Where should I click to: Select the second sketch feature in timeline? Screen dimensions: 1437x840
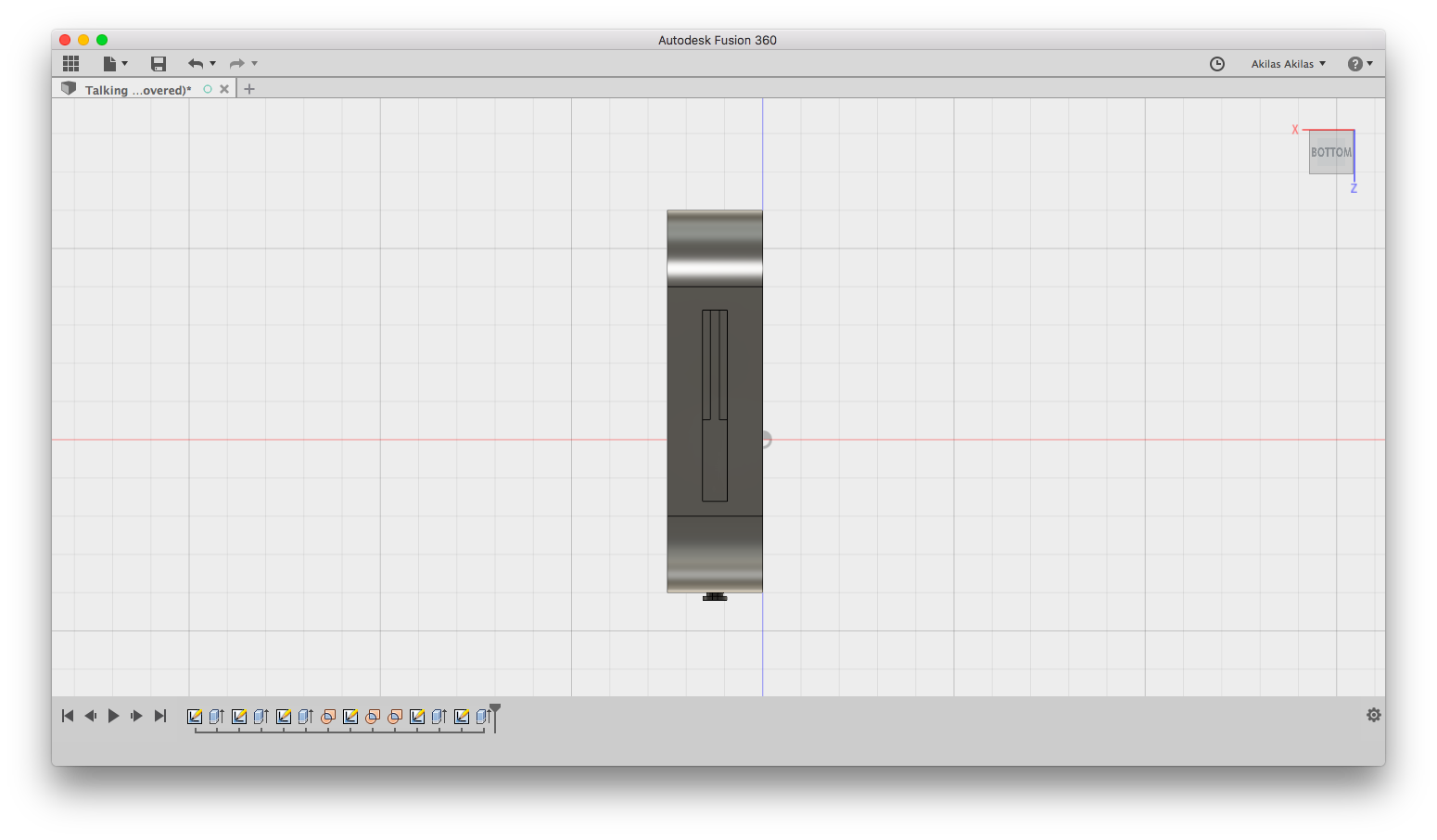239,717
